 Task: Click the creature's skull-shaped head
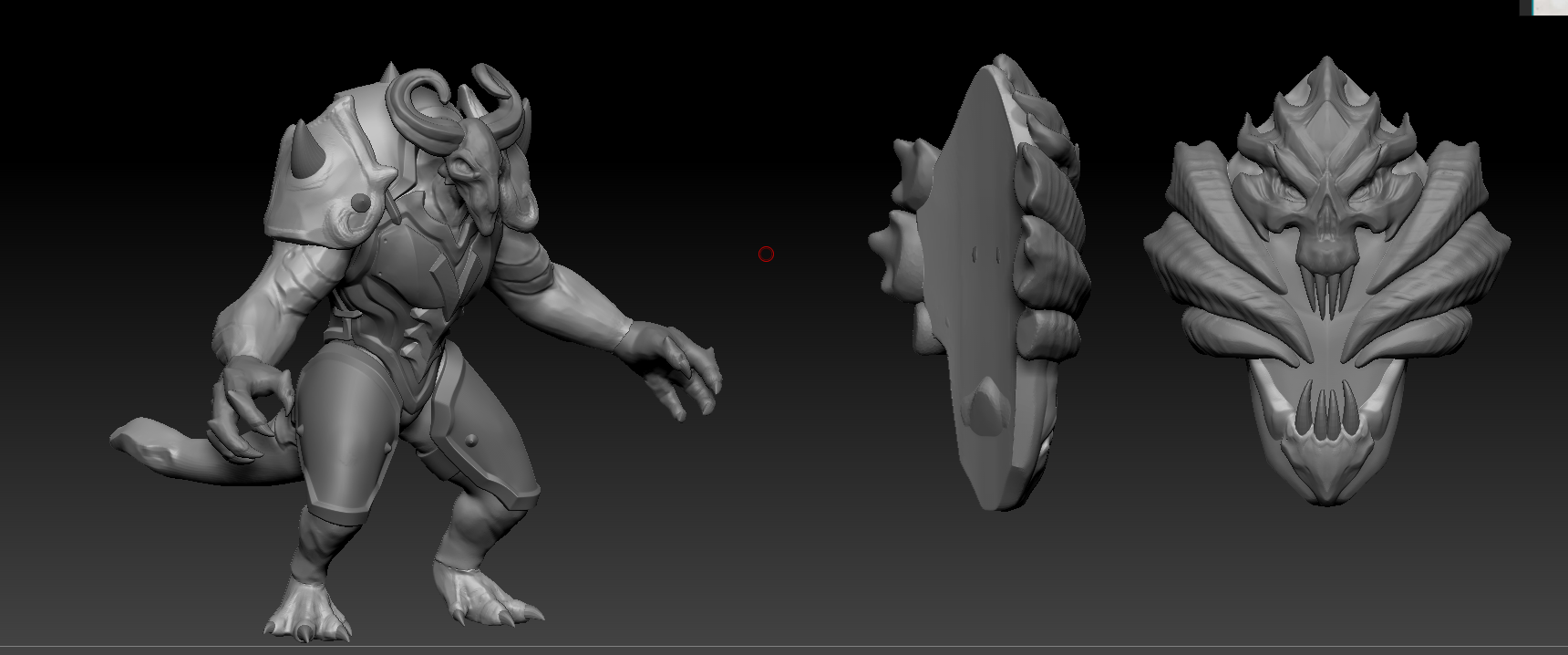pos(474,171)
